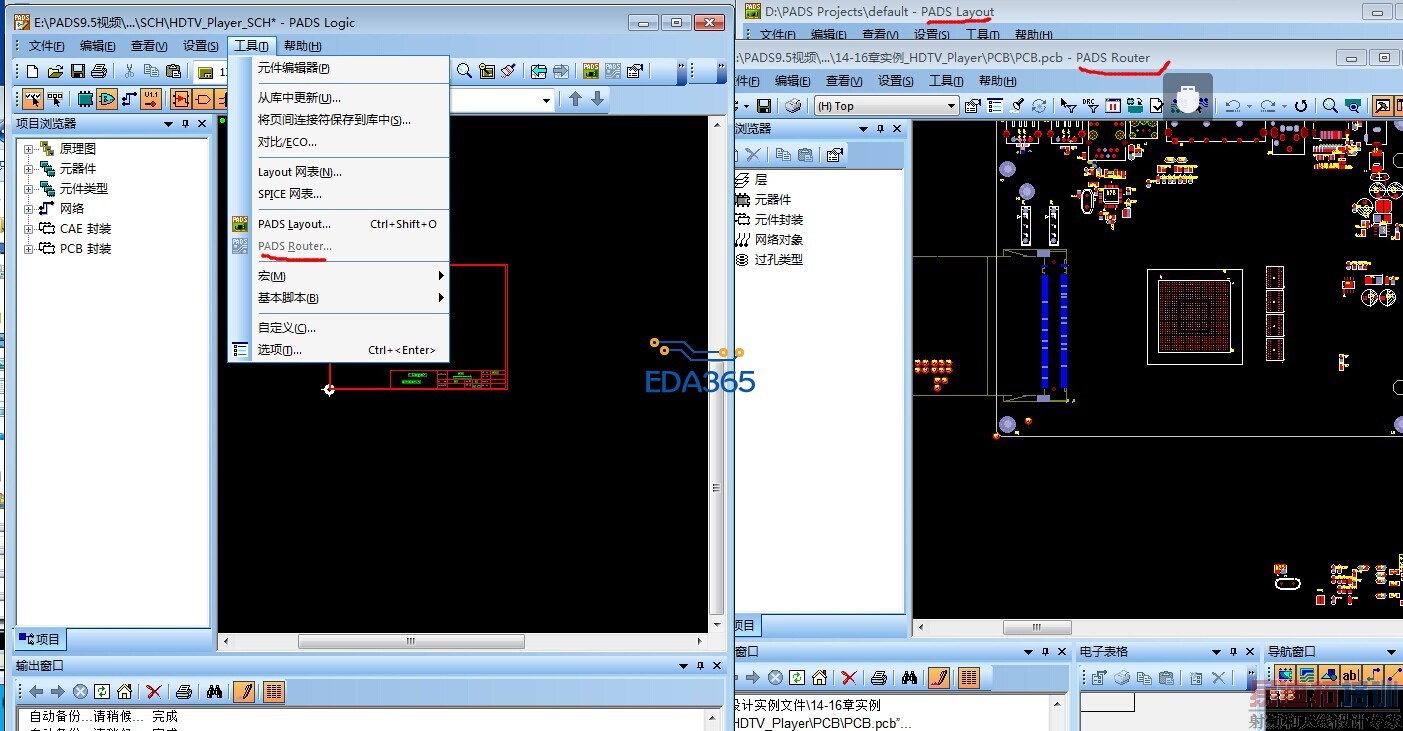Click the Copy icon in PADS Logic toolbar
This screenshot has height=731, width=1403.
point(151,71)
